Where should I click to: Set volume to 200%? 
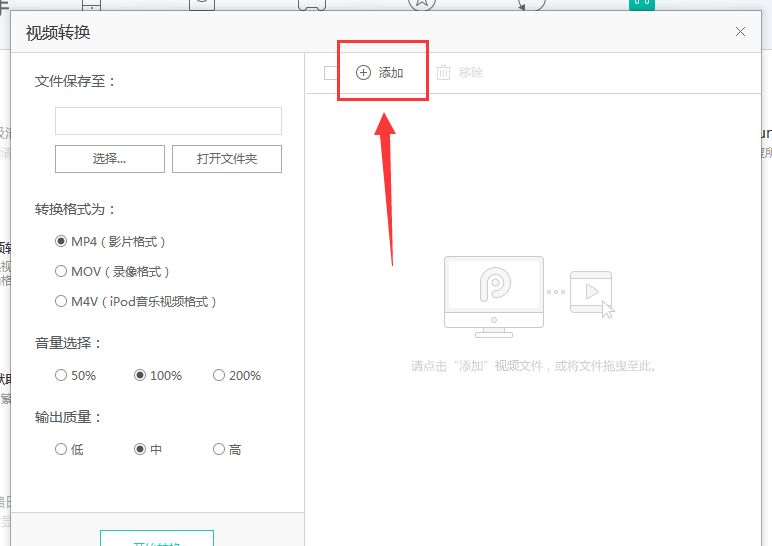click(x=219, y=375)
